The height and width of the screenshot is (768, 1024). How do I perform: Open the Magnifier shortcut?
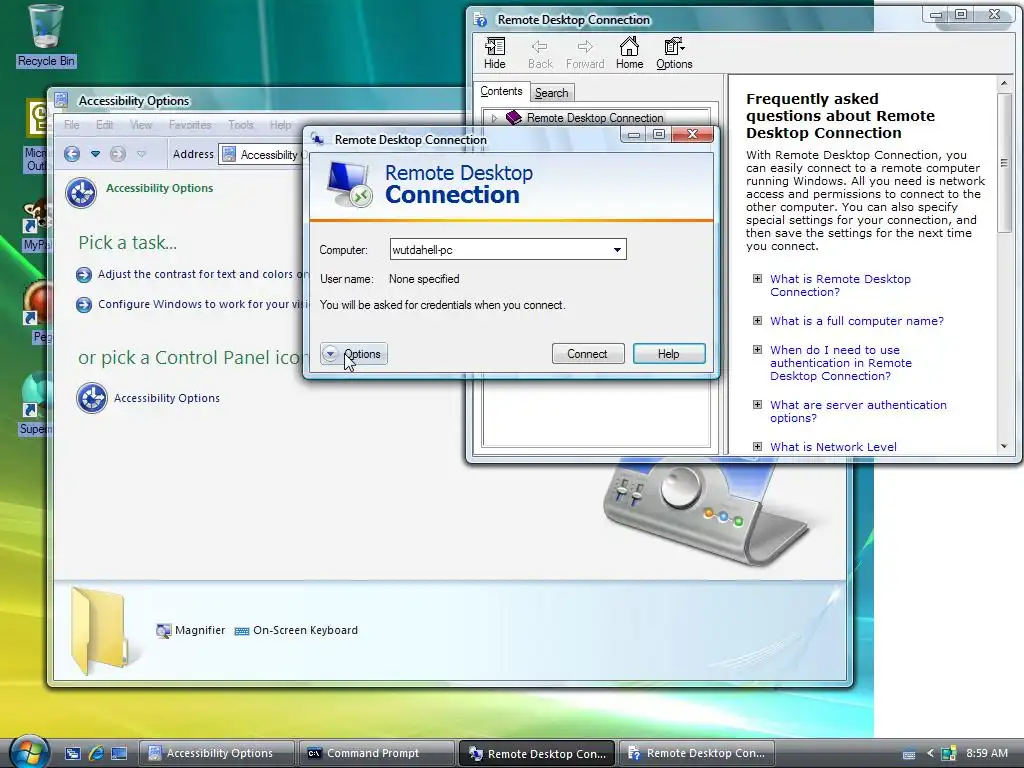click(191, 630)
